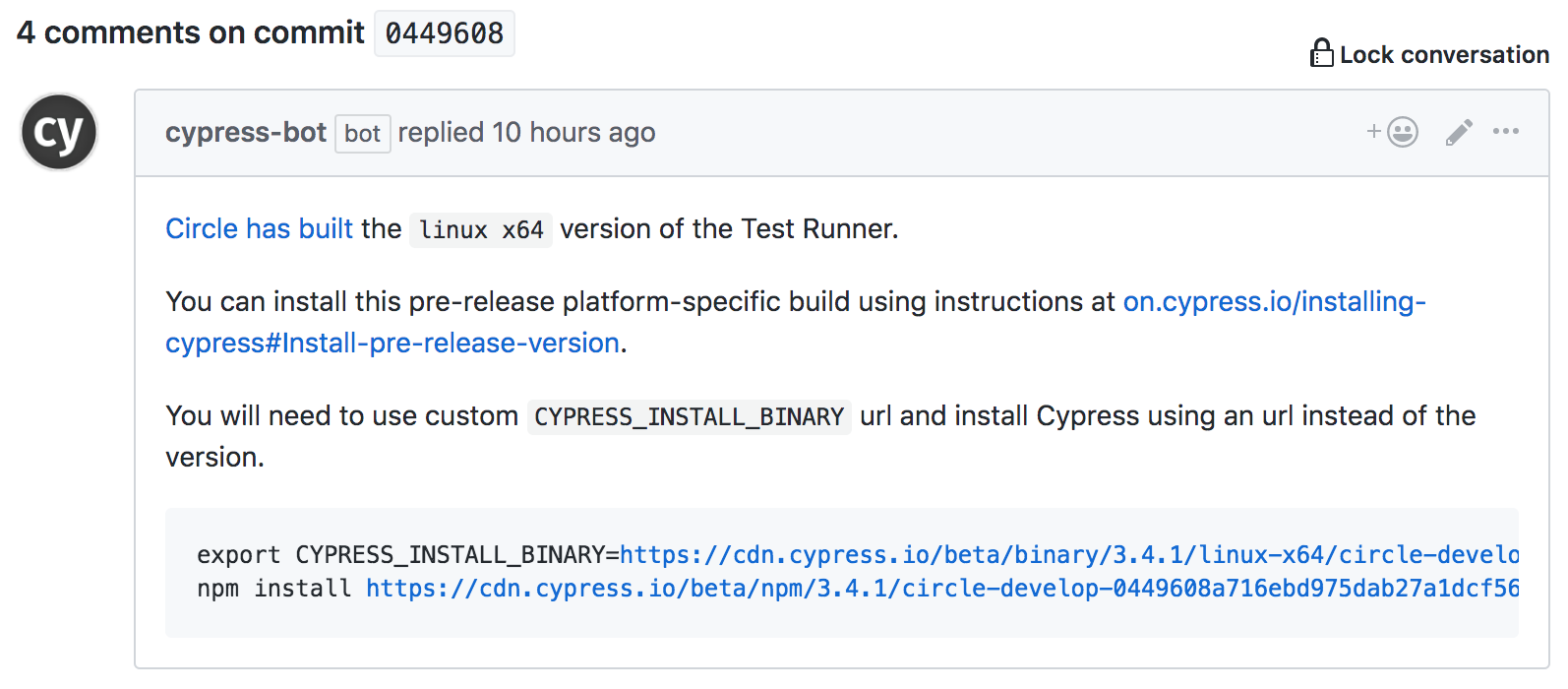Click the 'linux x64' code text
The height and width of the screenshot is (689, 1568).
coord(481,229)
